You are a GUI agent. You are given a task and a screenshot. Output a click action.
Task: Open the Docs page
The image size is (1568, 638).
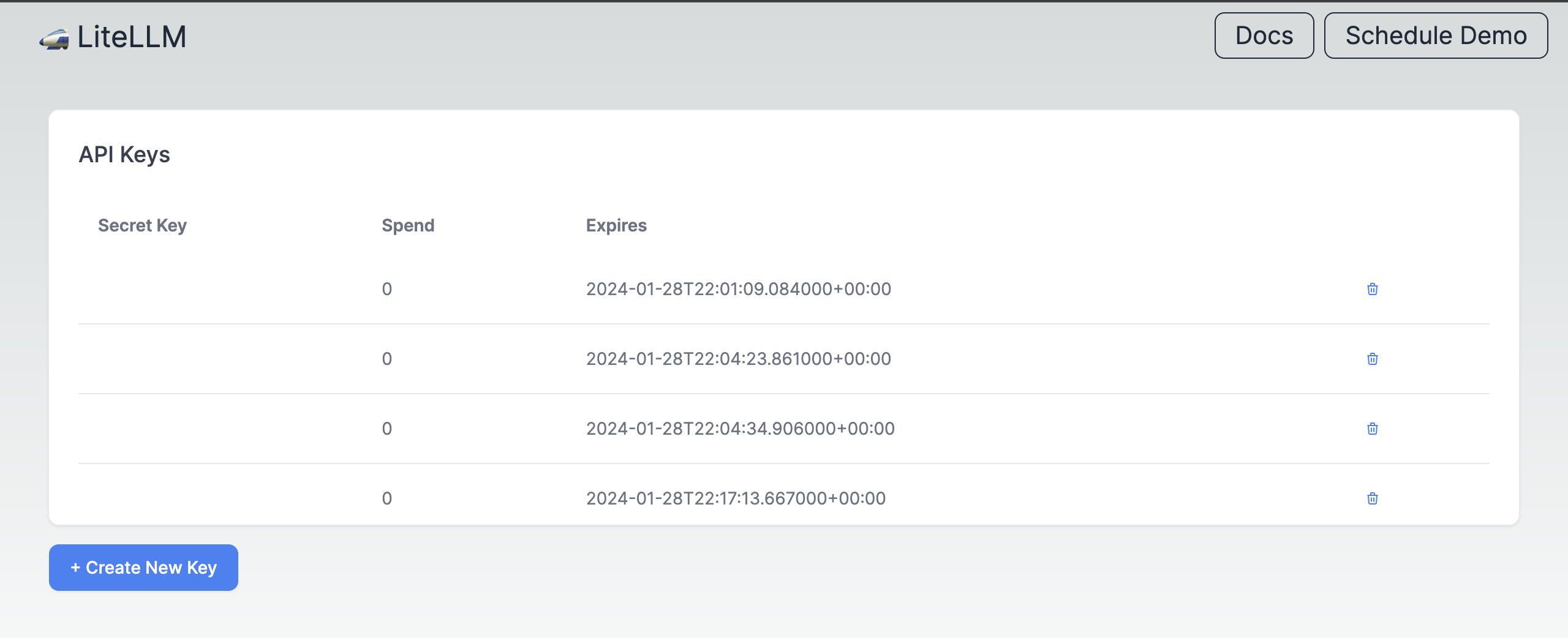[x=1264, y=36]
